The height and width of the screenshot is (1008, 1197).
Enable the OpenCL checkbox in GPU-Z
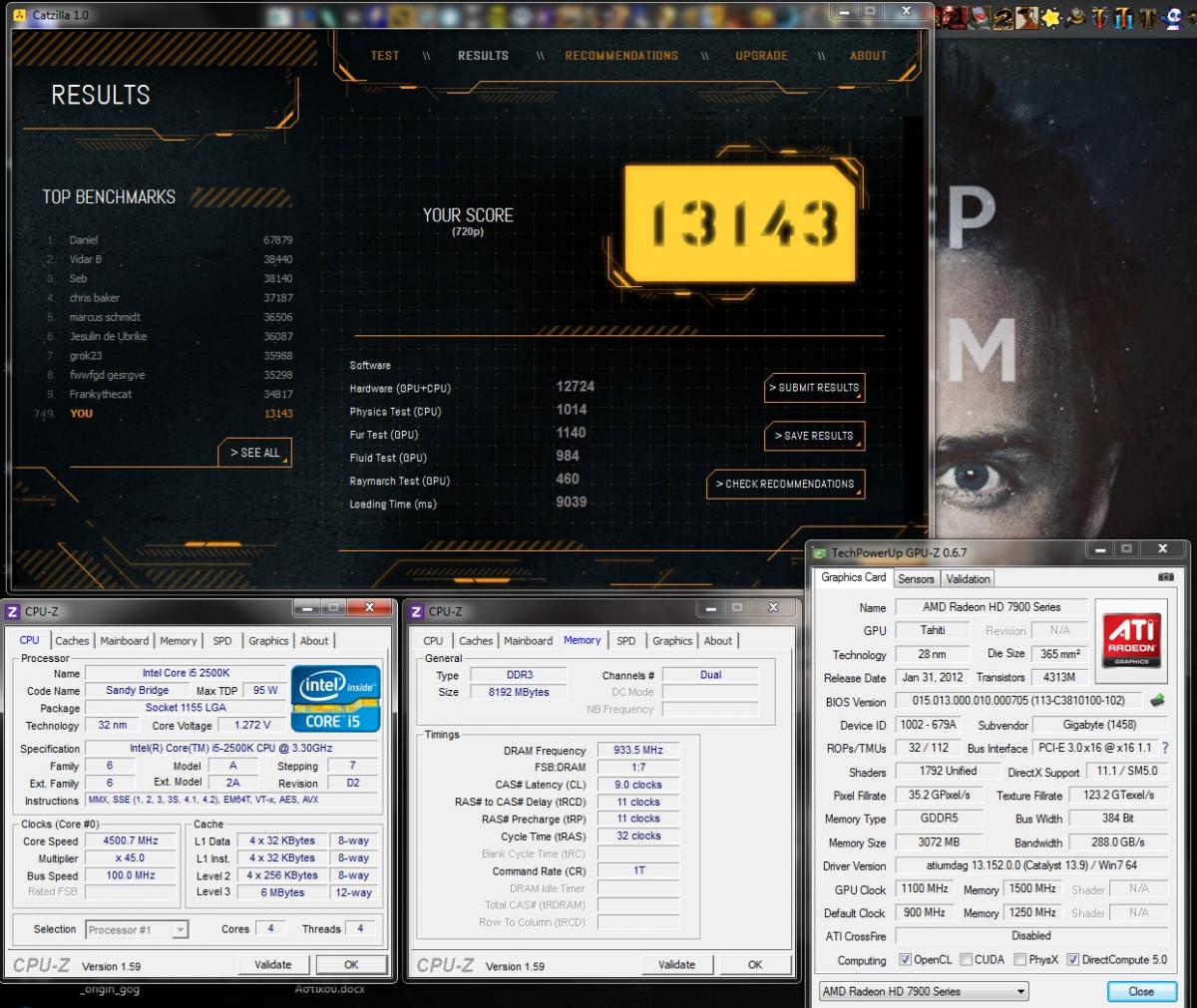(905, 959)
